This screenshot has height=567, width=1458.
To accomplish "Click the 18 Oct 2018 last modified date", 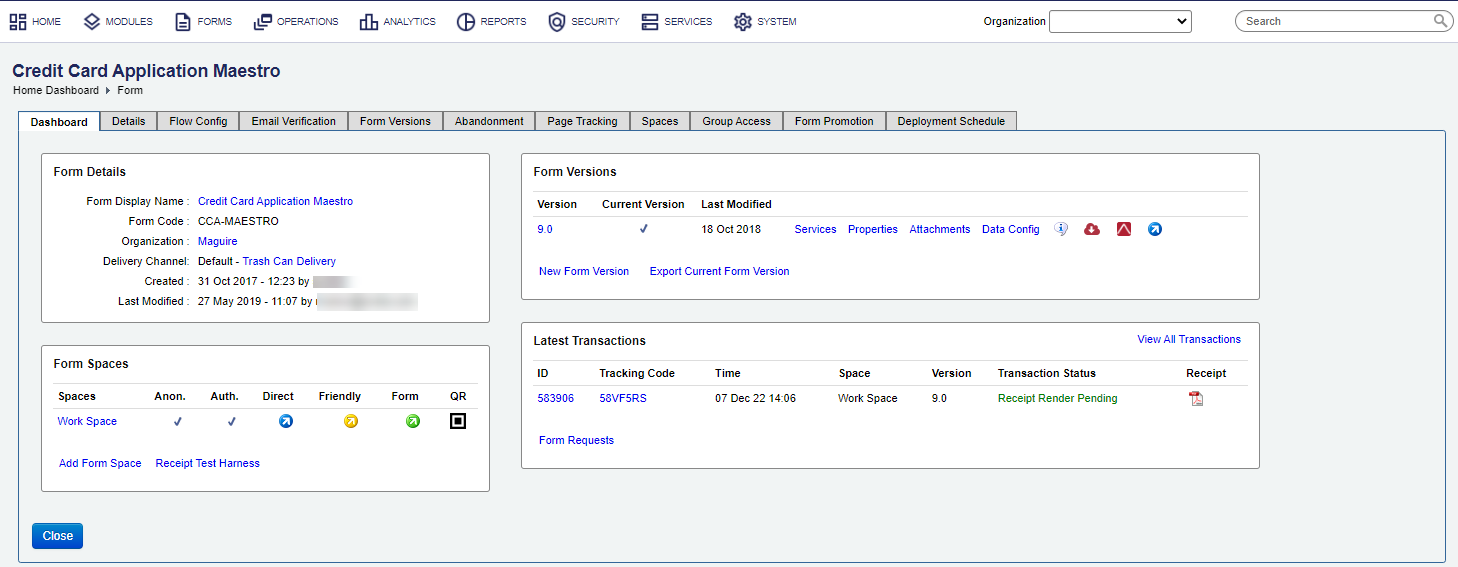I will [x=731, y=229].
